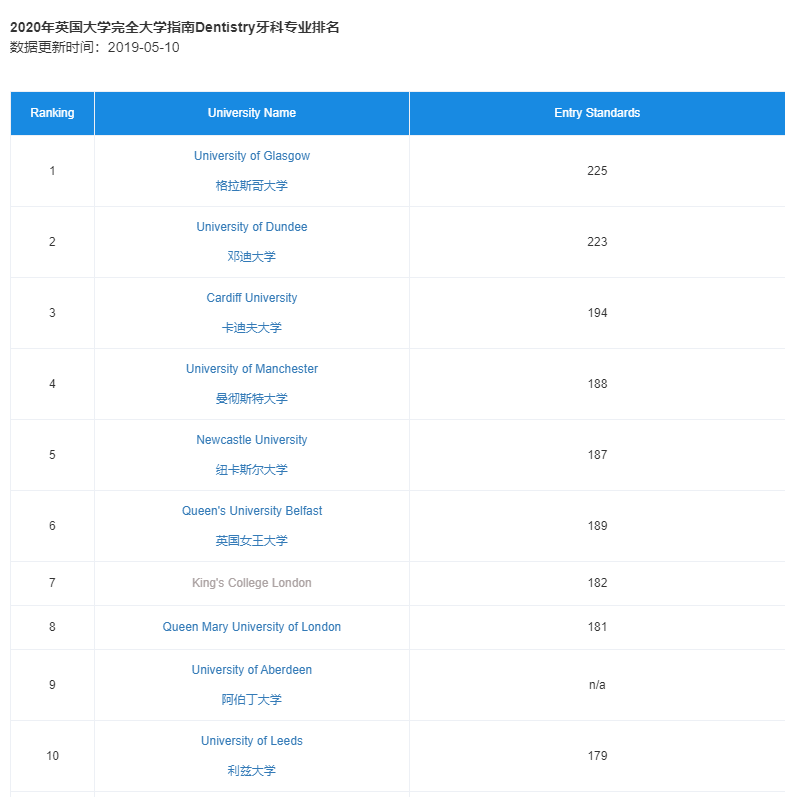Open the University of Glasgow link

coord(252,156)
